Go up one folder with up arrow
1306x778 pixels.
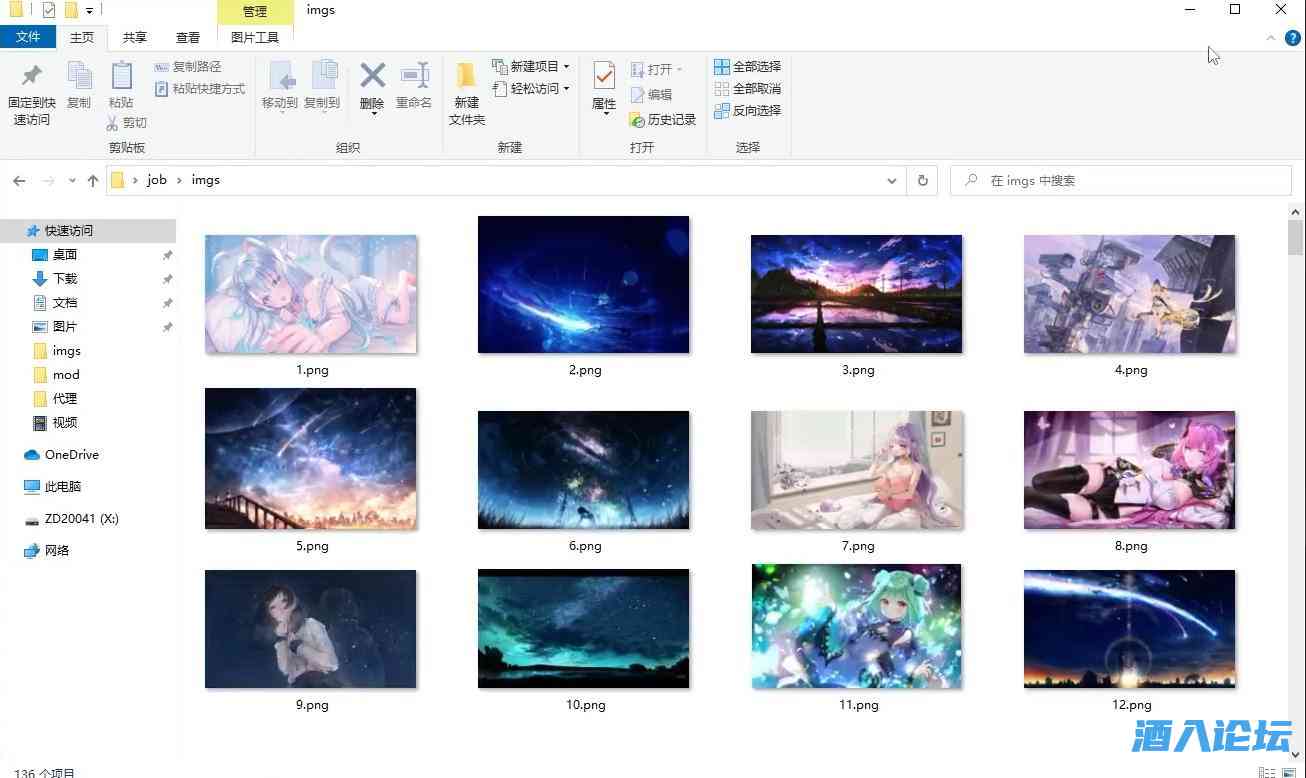(x=93, y=181)
